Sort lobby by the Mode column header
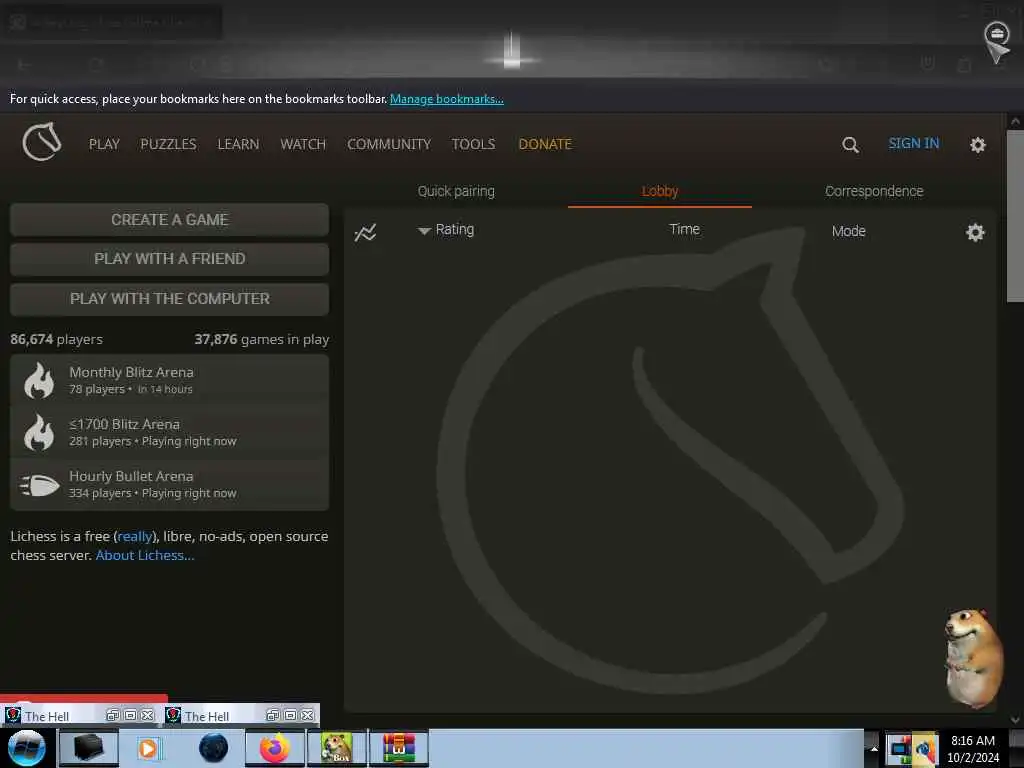The image size is (1024, 768). (x=848, y=231)
